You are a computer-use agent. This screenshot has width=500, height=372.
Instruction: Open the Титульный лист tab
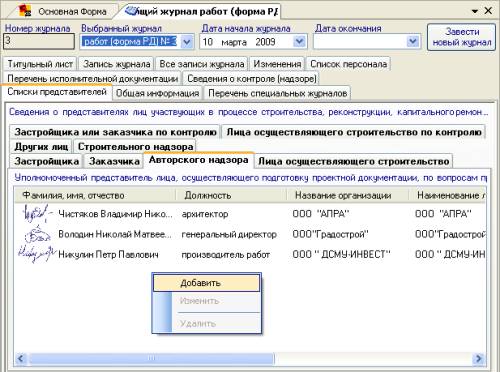coord(40,64)
